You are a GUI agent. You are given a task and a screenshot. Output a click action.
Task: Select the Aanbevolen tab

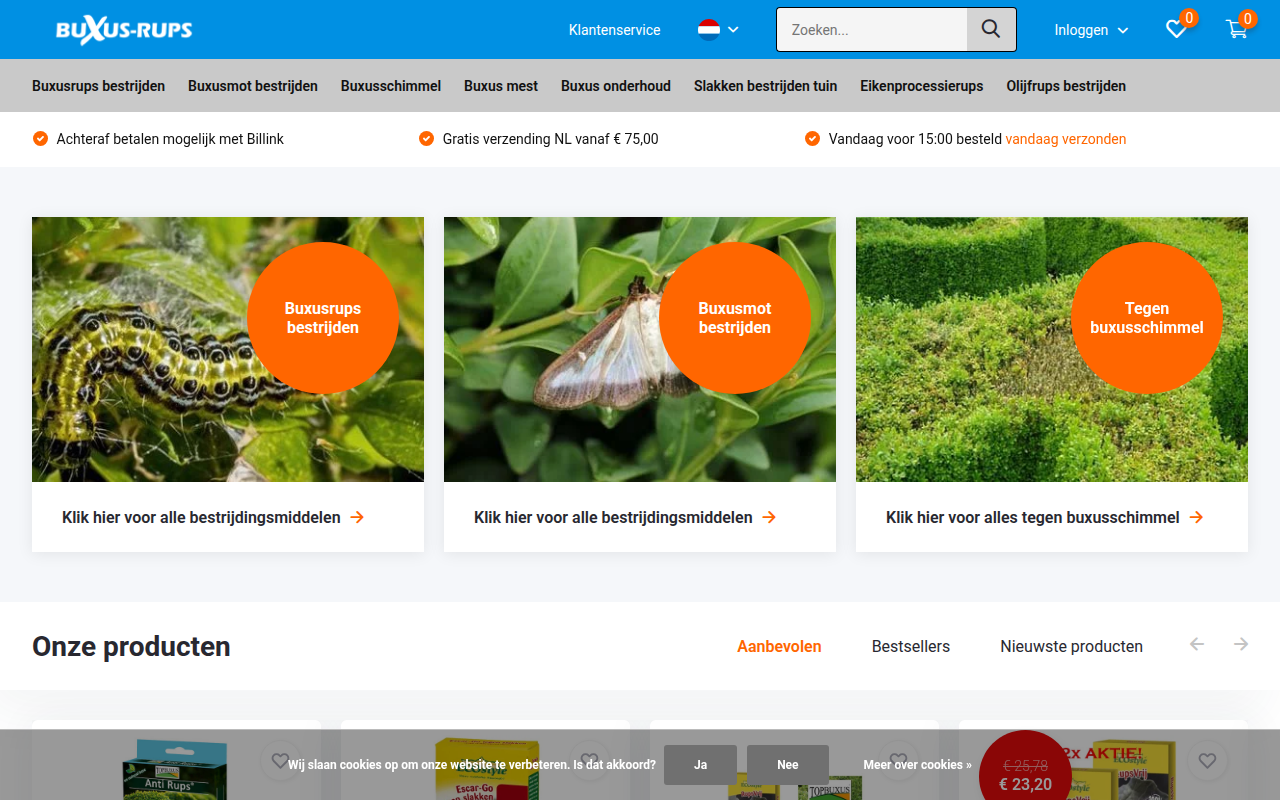[x=779, y=646]
